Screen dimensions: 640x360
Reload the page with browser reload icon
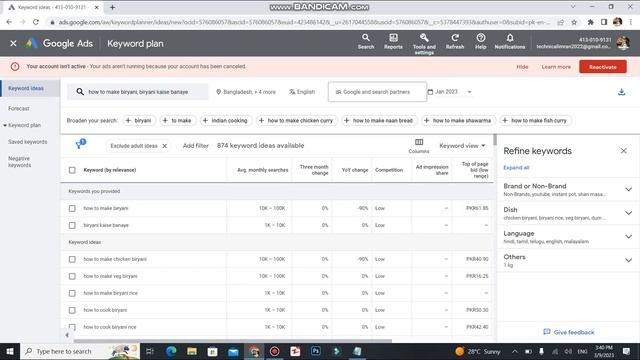[x=36, y=22]
